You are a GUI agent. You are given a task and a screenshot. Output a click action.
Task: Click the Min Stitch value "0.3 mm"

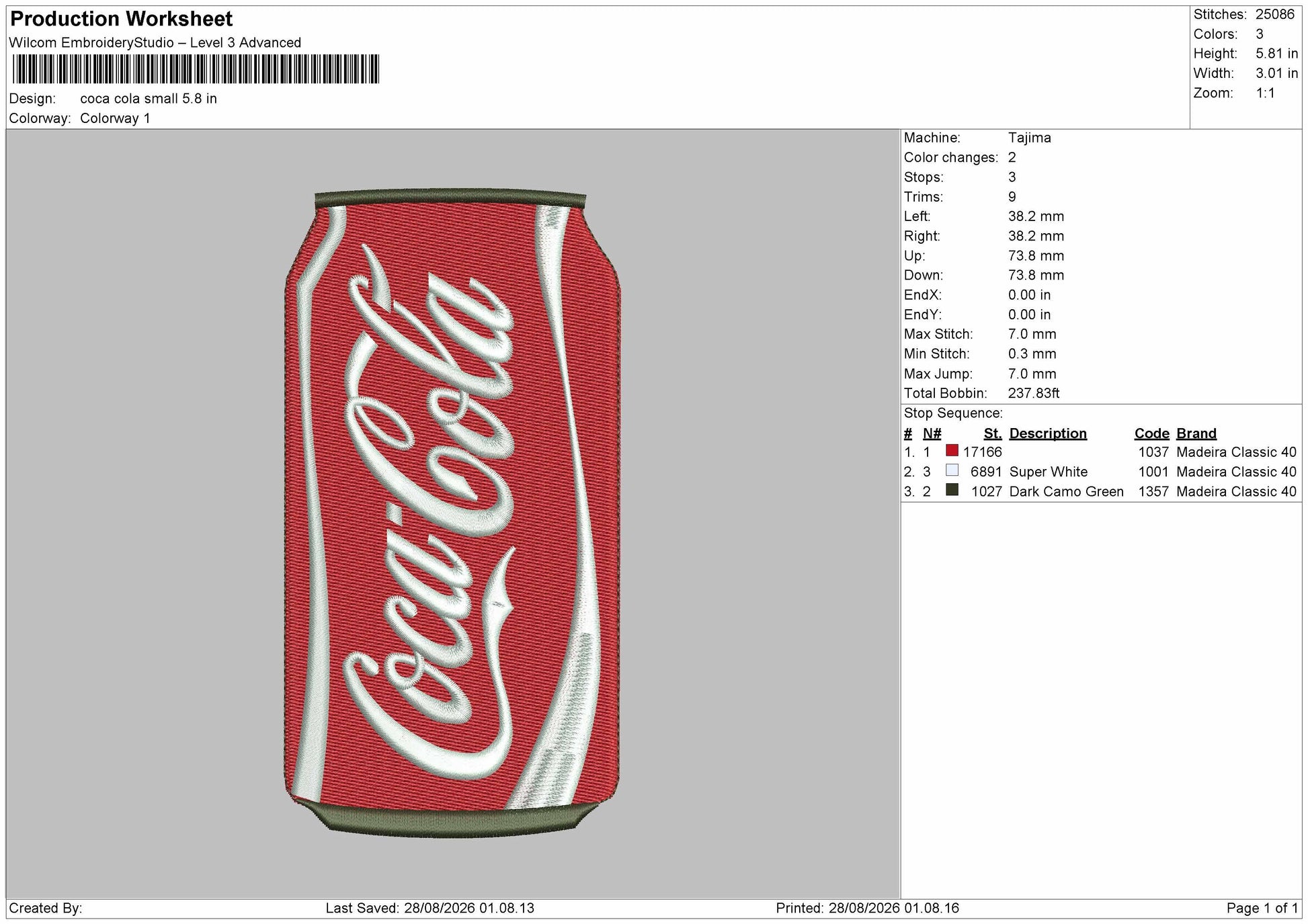click(1032, 354)
